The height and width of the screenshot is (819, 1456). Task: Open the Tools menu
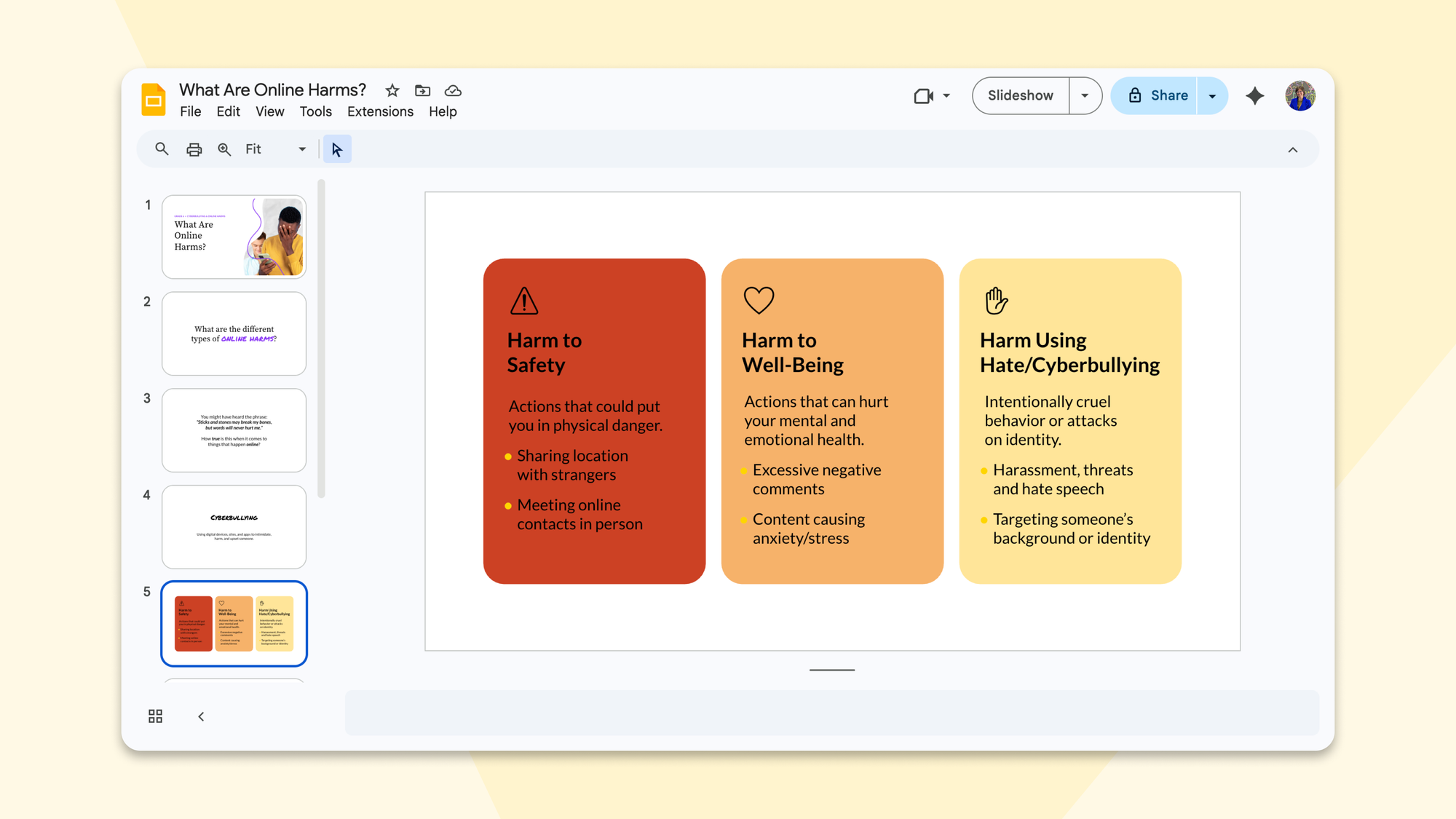315,111
